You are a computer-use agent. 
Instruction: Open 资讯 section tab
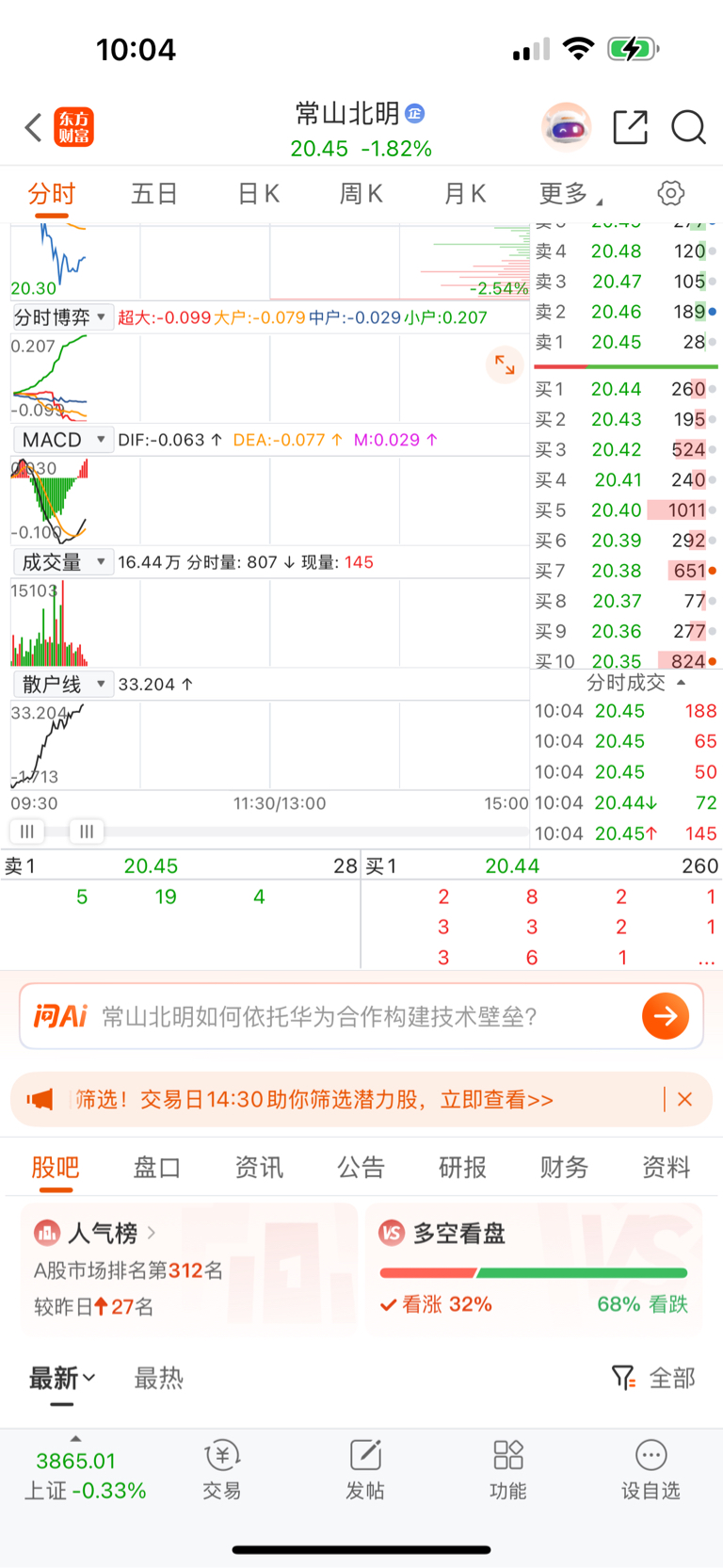pyautogui.click(x=259, y=1168)
